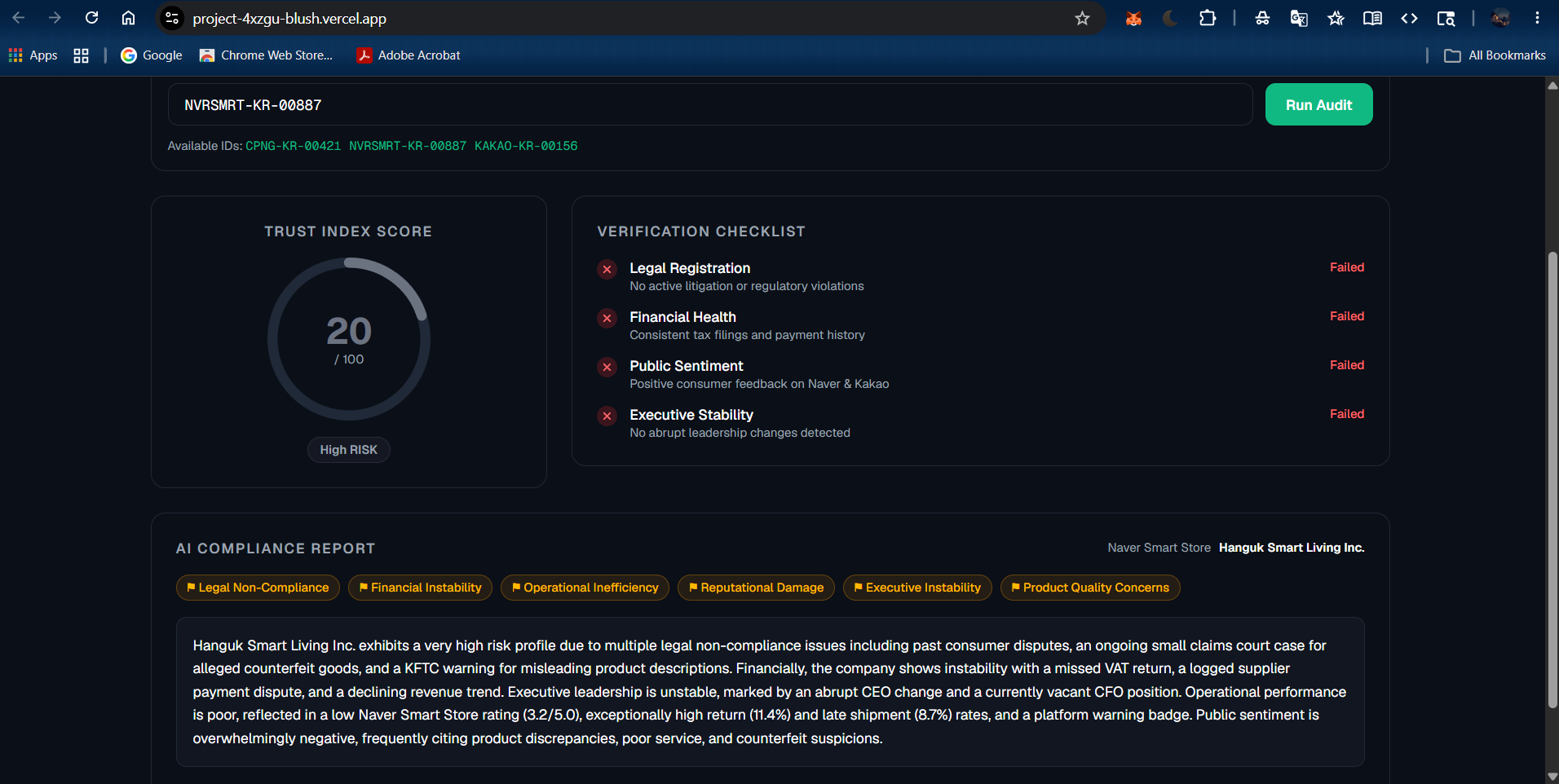The height and width of the screenshot is (784, 1559).
Task: Click the AI Compliance Report heading
Action: [276, 548]
